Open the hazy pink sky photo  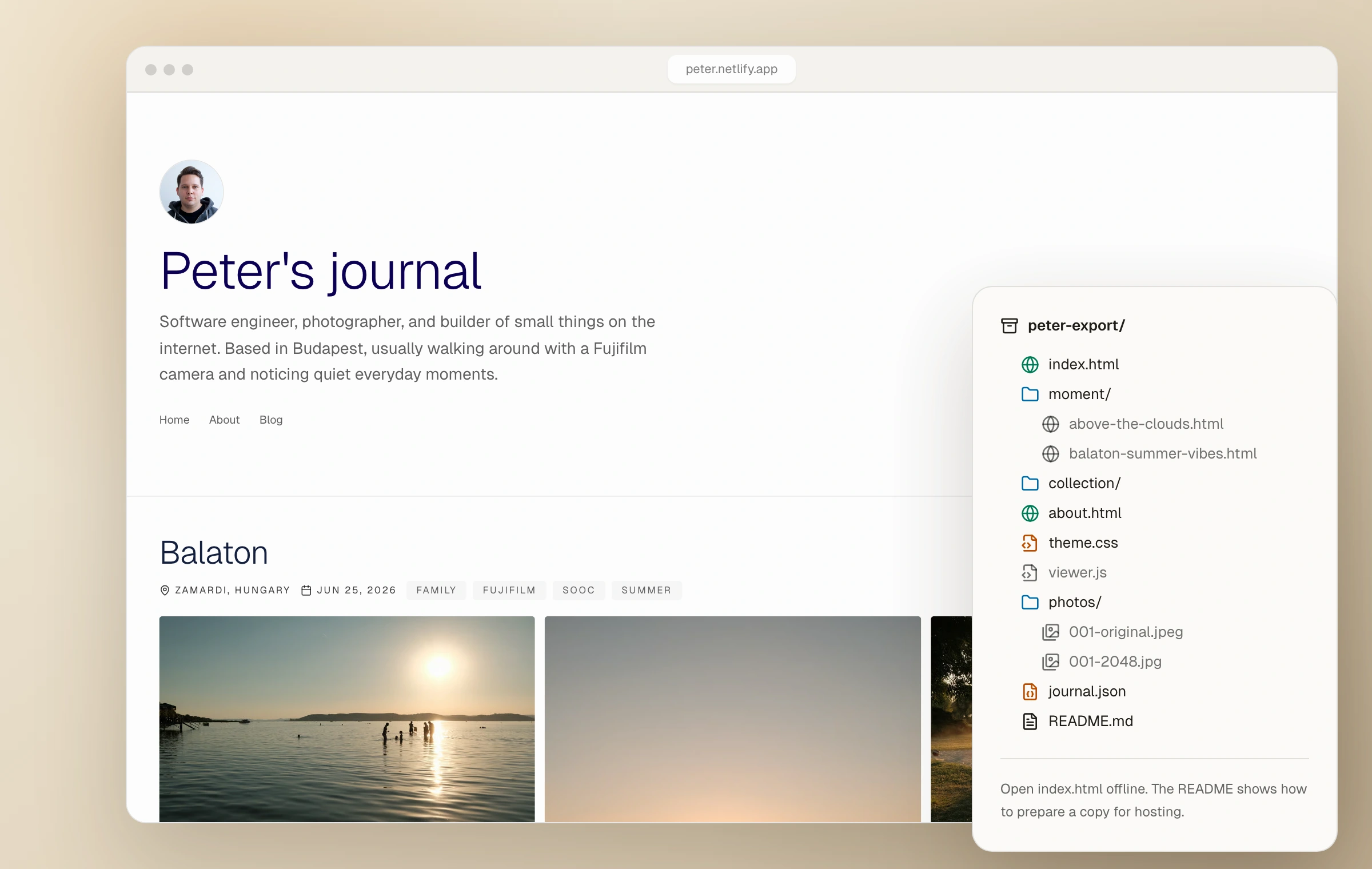[733, 719]
